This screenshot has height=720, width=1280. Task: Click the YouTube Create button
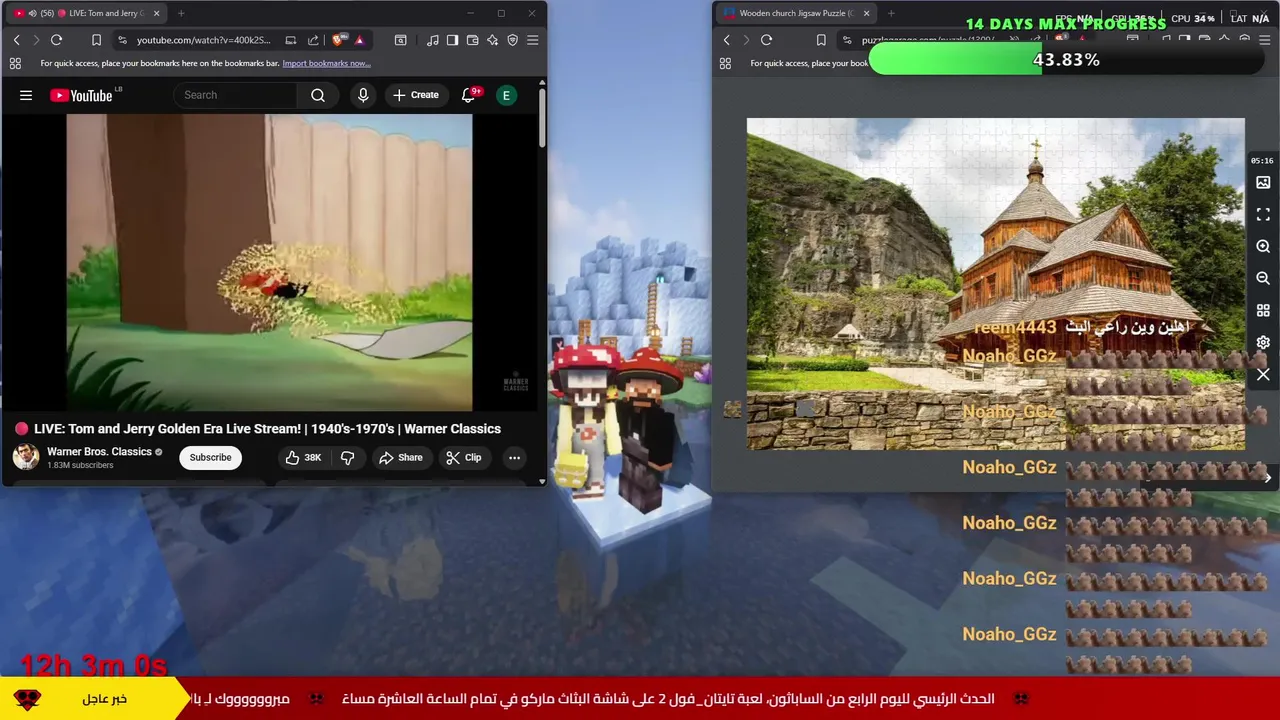[x=416, y=95]
